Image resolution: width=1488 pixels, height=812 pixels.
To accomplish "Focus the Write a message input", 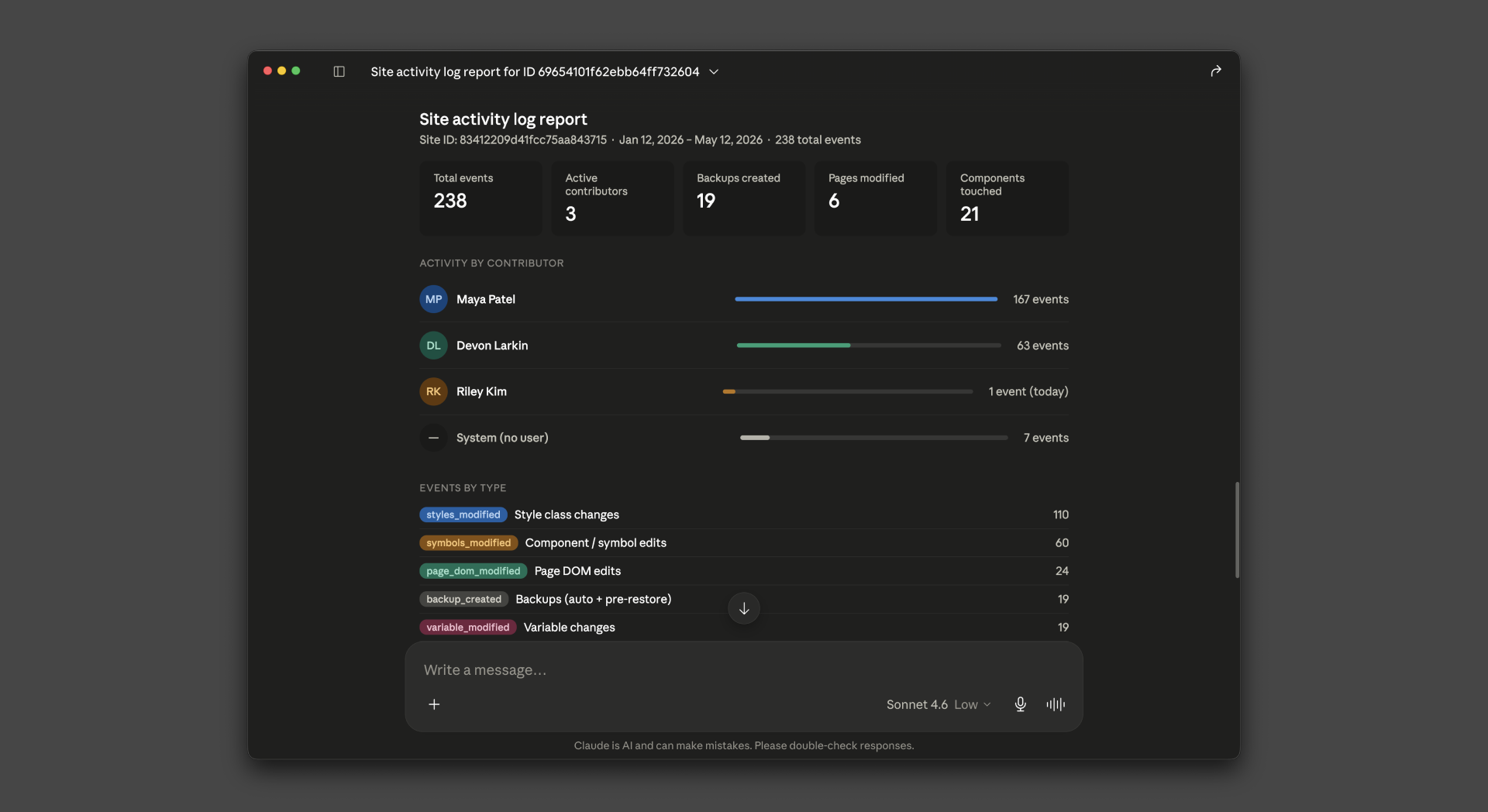I will click(744, 669).
